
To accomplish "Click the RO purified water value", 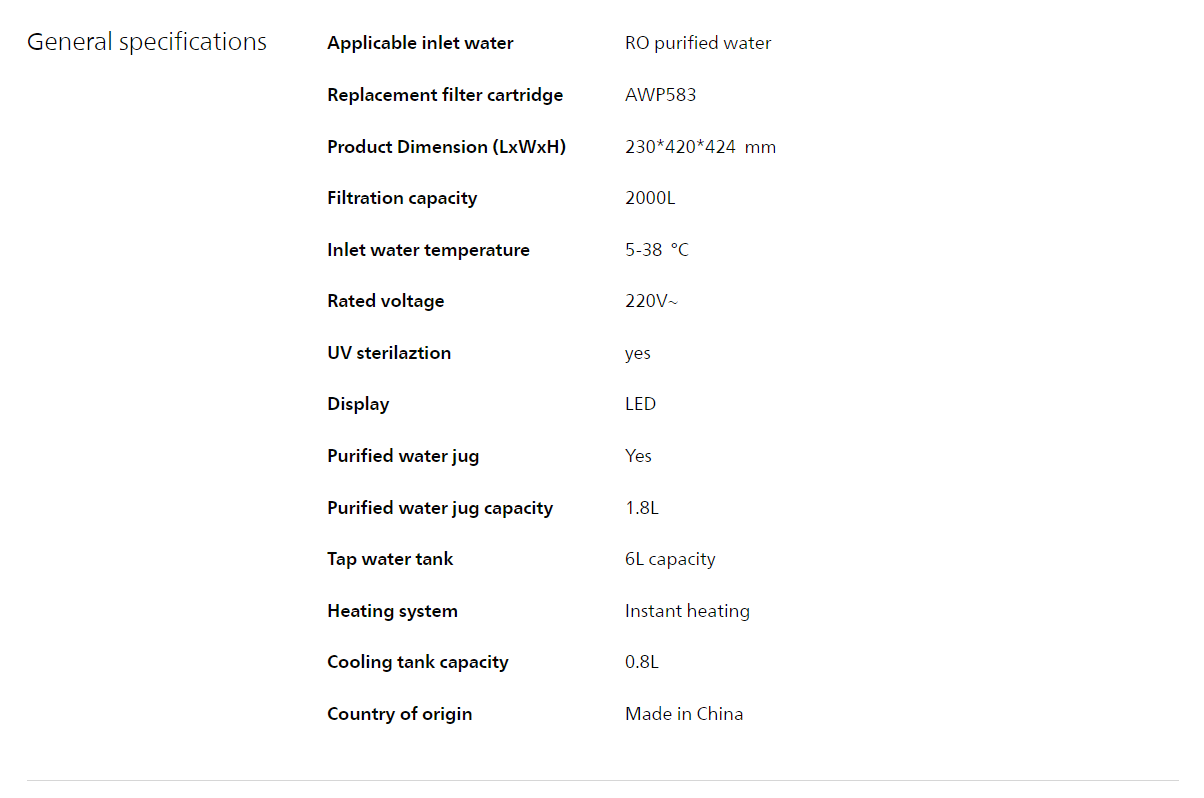I will click(x=698, y=43).
